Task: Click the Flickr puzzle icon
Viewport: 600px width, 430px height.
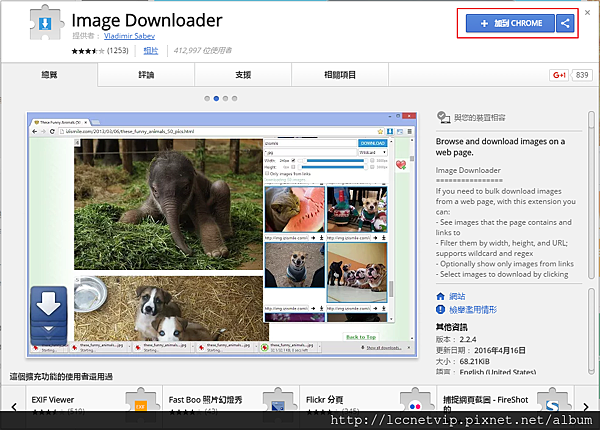Action: [x=415, y=401]
